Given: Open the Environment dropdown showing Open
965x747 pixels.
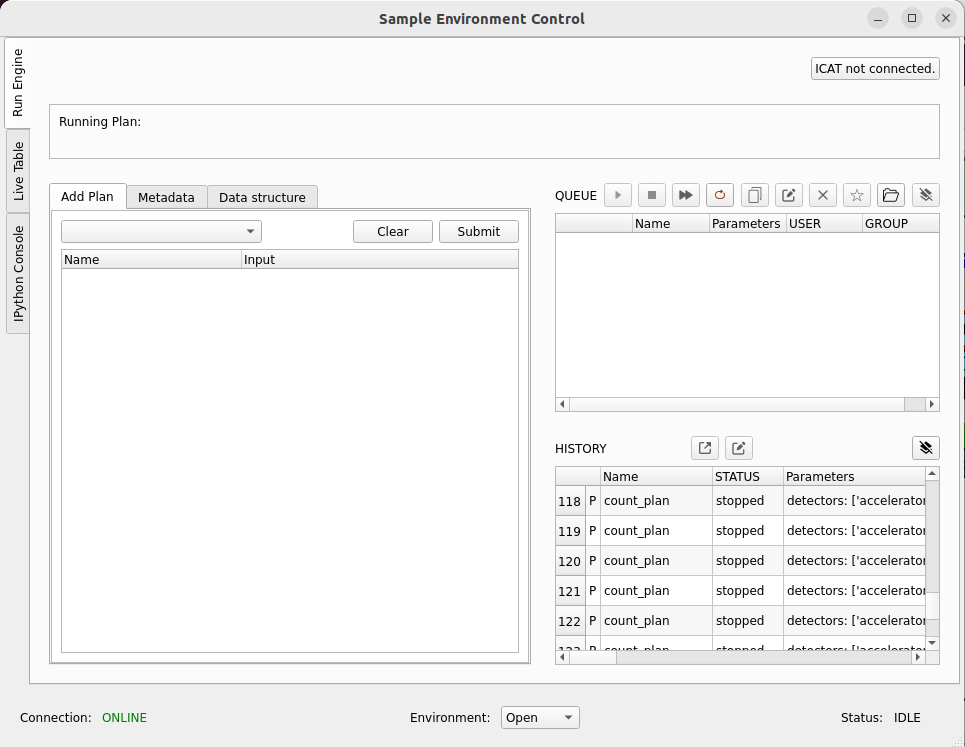Looking at the screenshot, I should click(x=540, y=717).
